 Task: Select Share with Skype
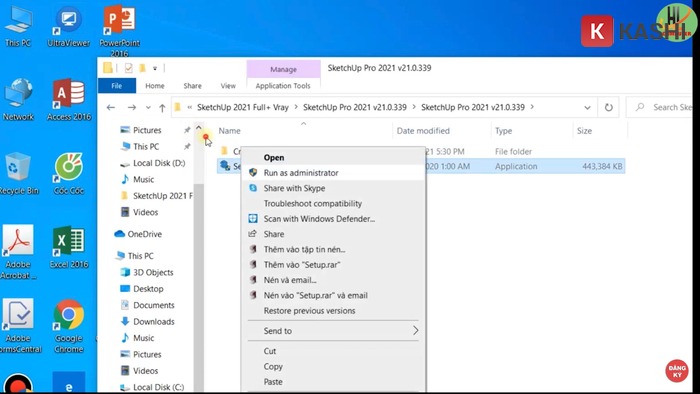[333, 188]
